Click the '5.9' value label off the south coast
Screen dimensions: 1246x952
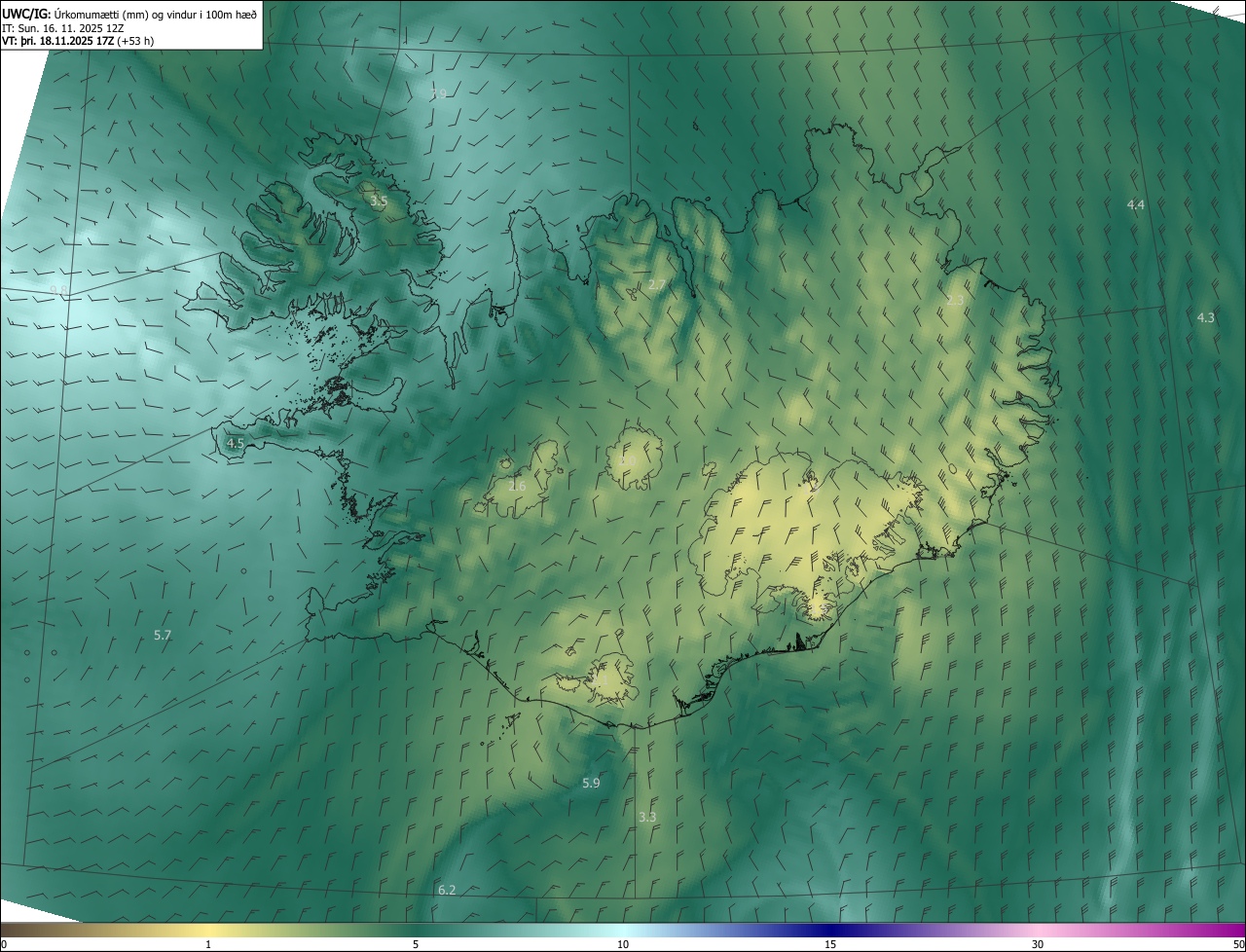point(591,783)
